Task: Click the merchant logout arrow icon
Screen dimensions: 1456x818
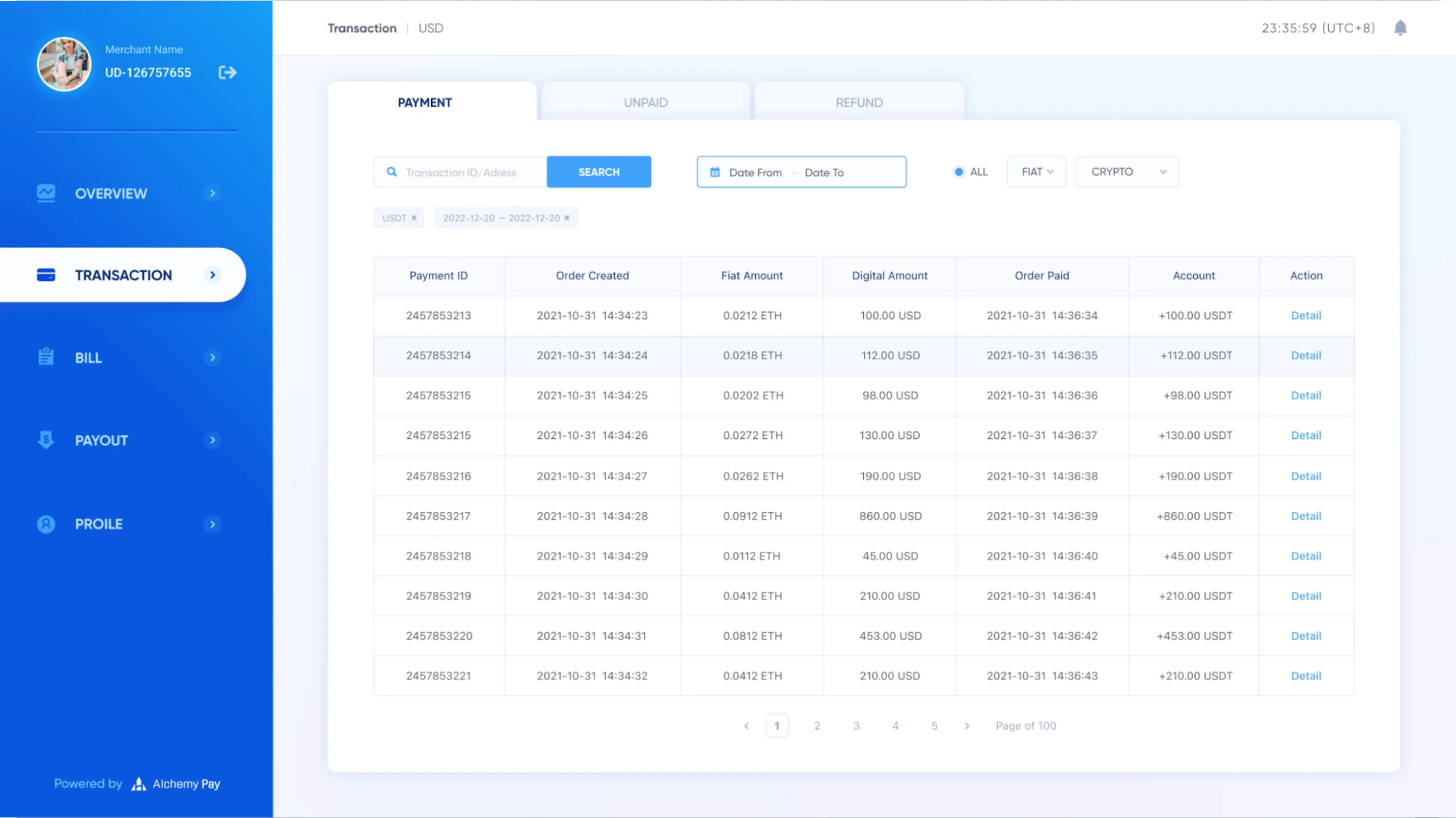Action: [x=228, y=72]
